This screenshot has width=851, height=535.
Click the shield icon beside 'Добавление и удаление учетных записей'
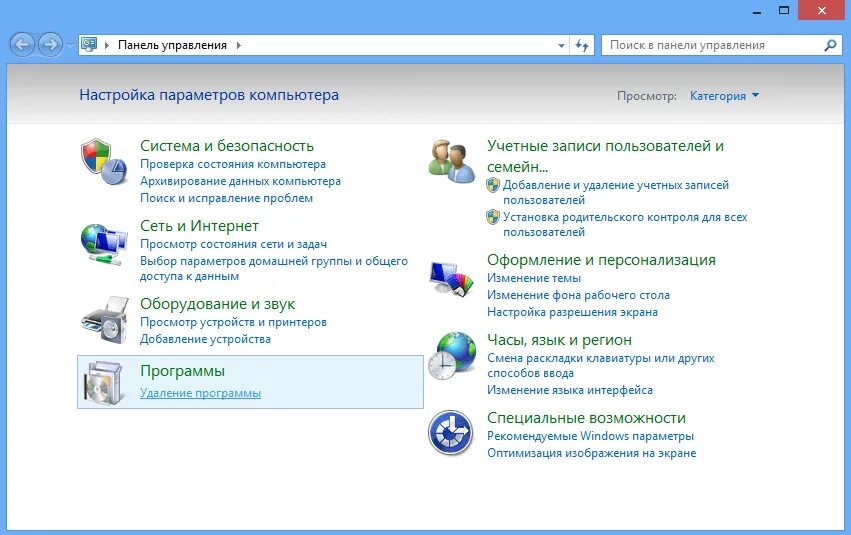492,185
